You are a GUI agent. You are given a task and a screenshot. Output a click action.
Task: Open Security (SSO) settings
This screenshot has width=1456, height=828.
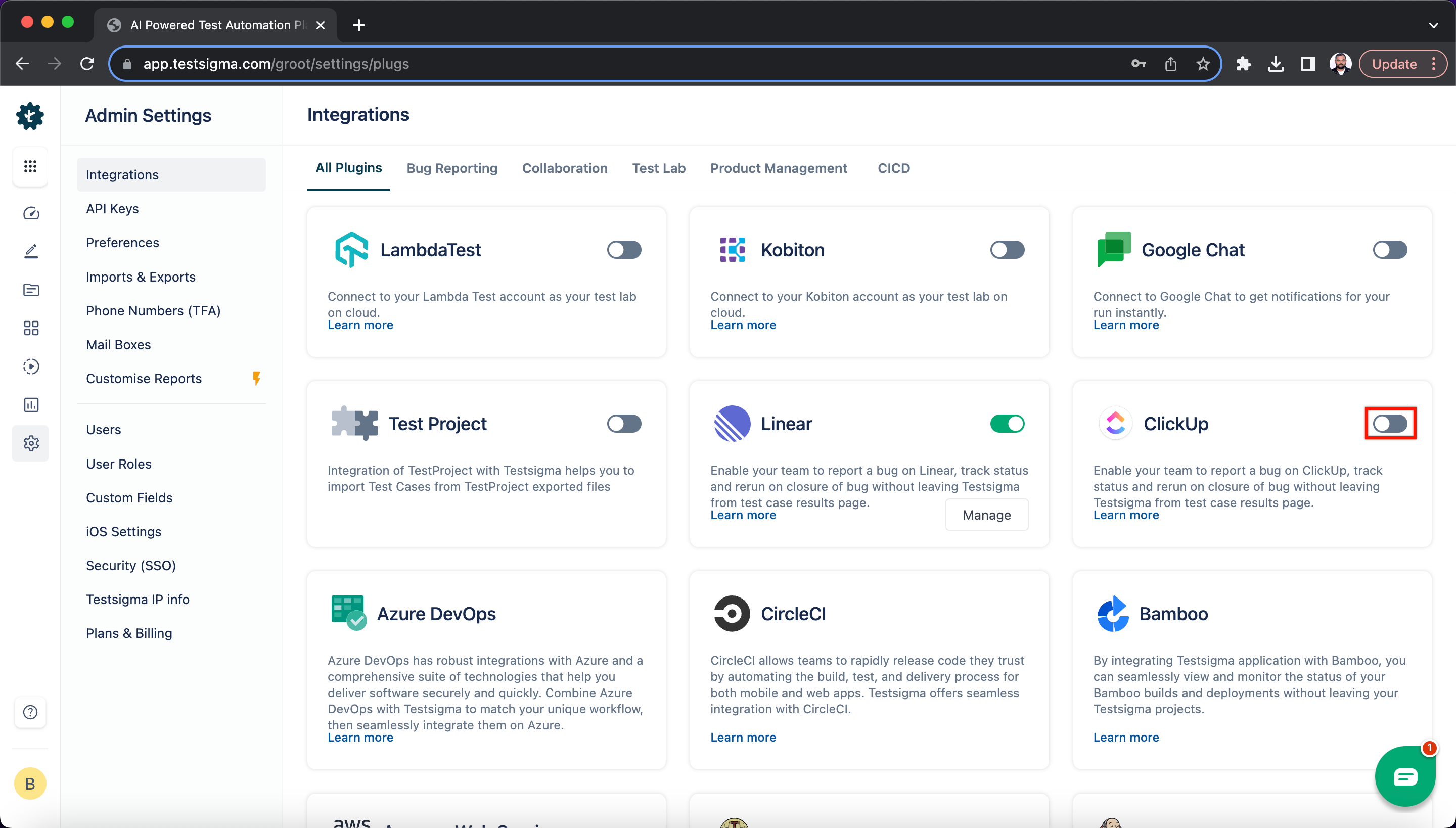171,565
